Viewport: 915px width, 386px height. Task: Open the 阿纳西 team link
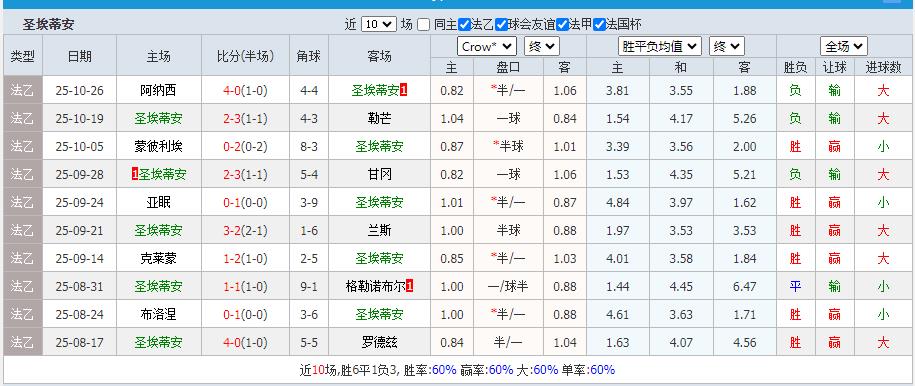point(158,91)
